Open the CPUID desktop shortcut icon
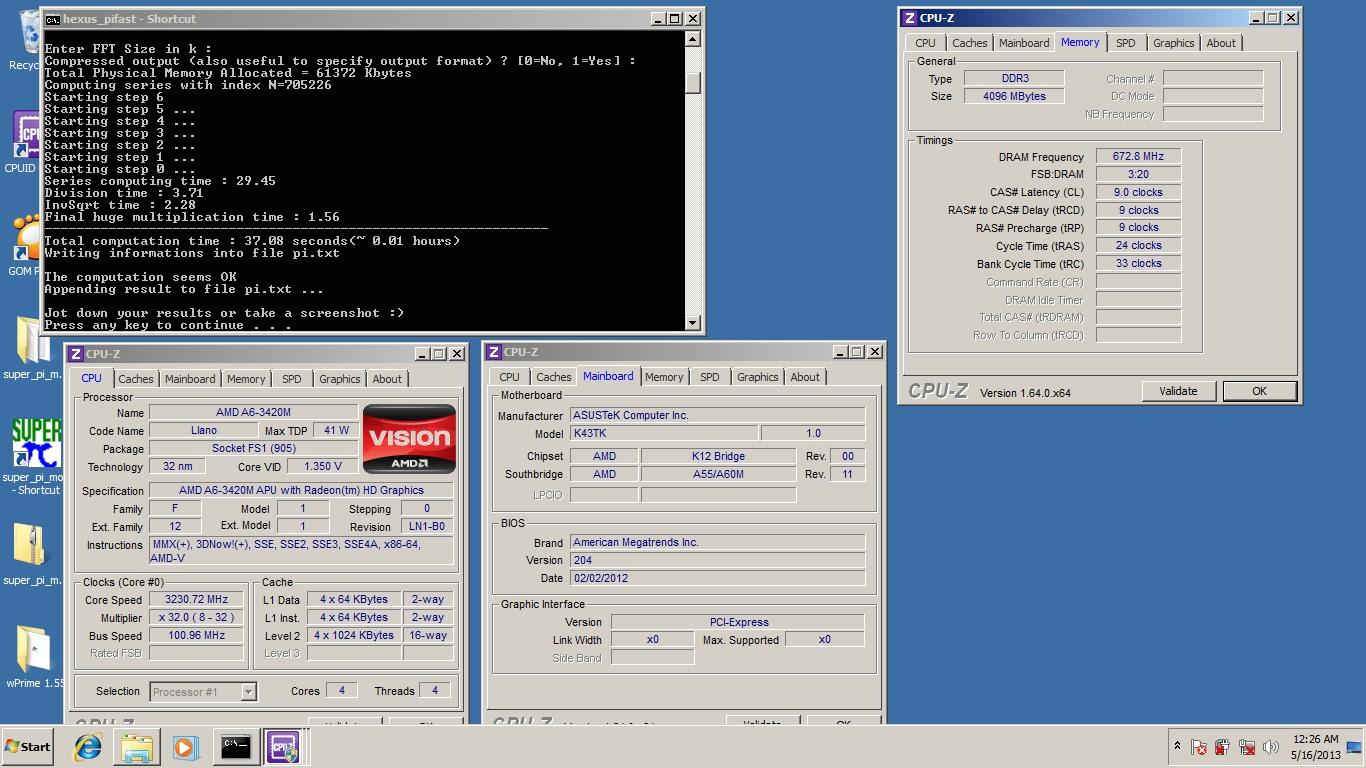 click(x=26, y=135)
